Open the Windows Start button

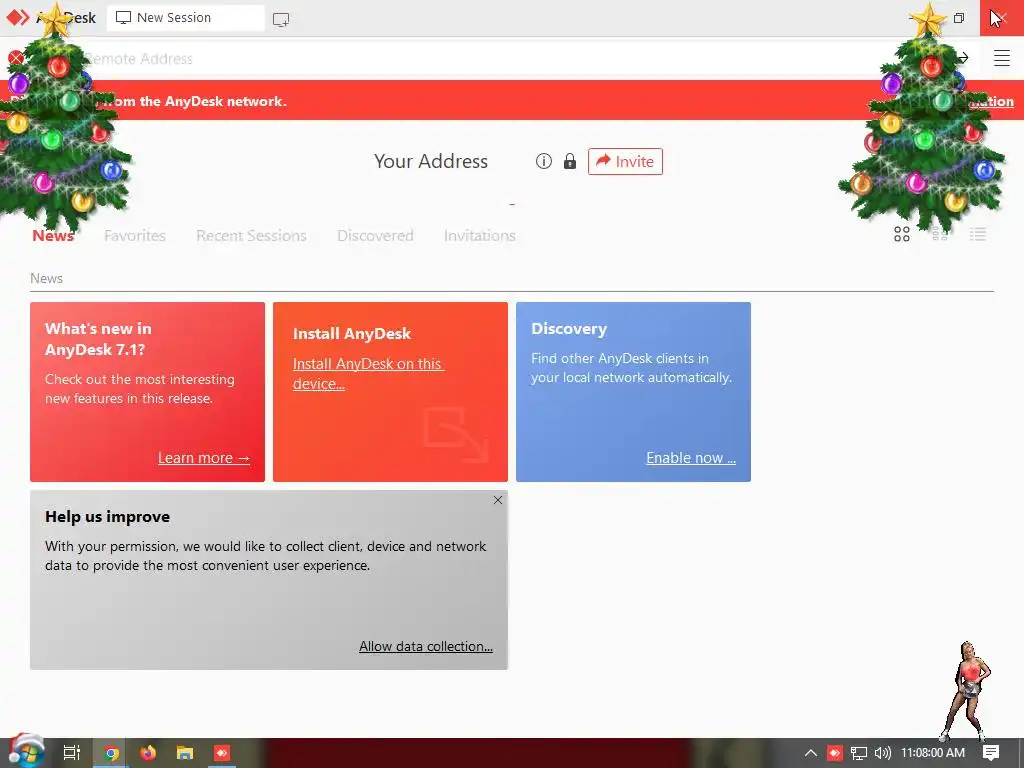point(26,752)
